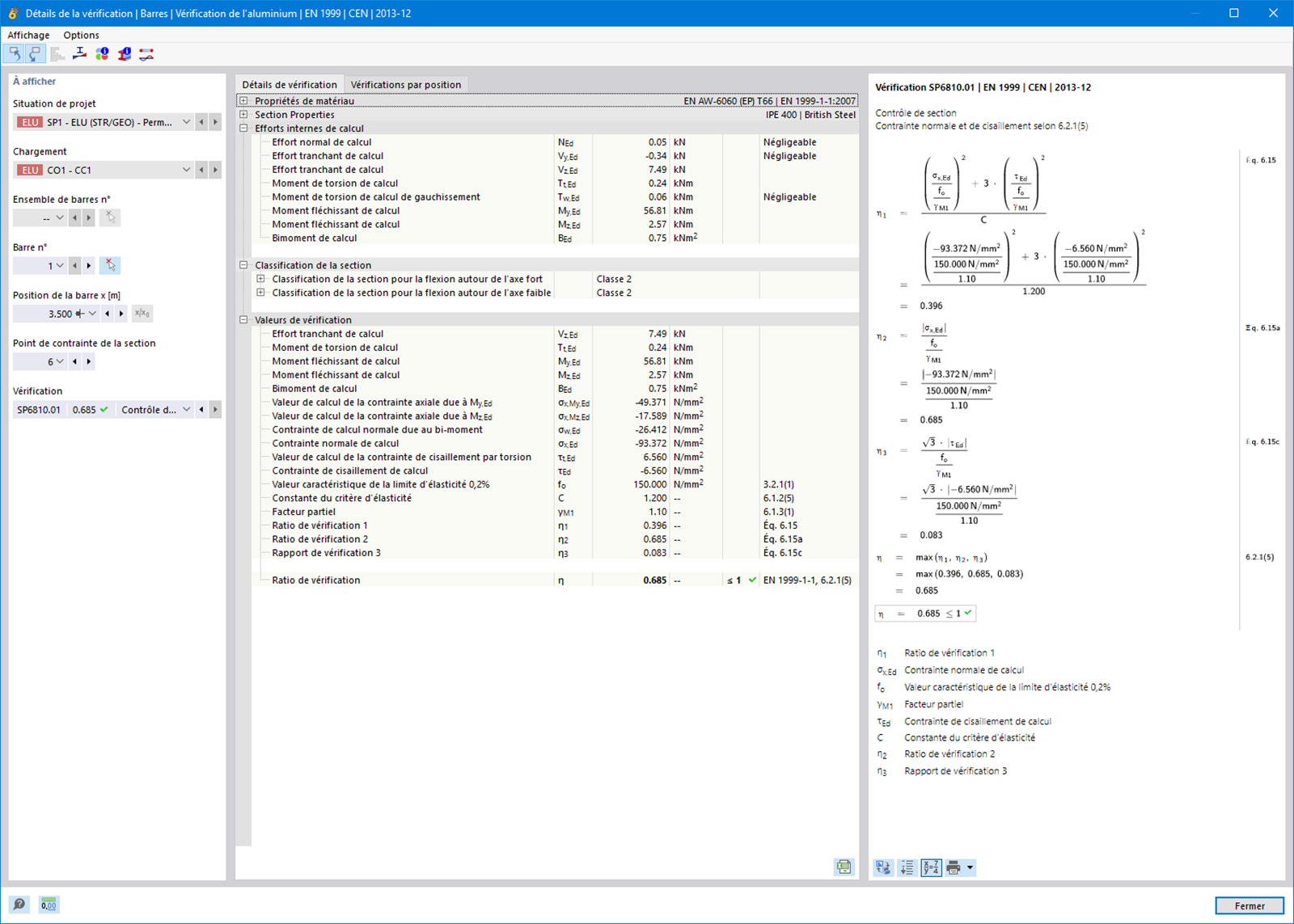Click Contrainte normale de calcul row

555,443
